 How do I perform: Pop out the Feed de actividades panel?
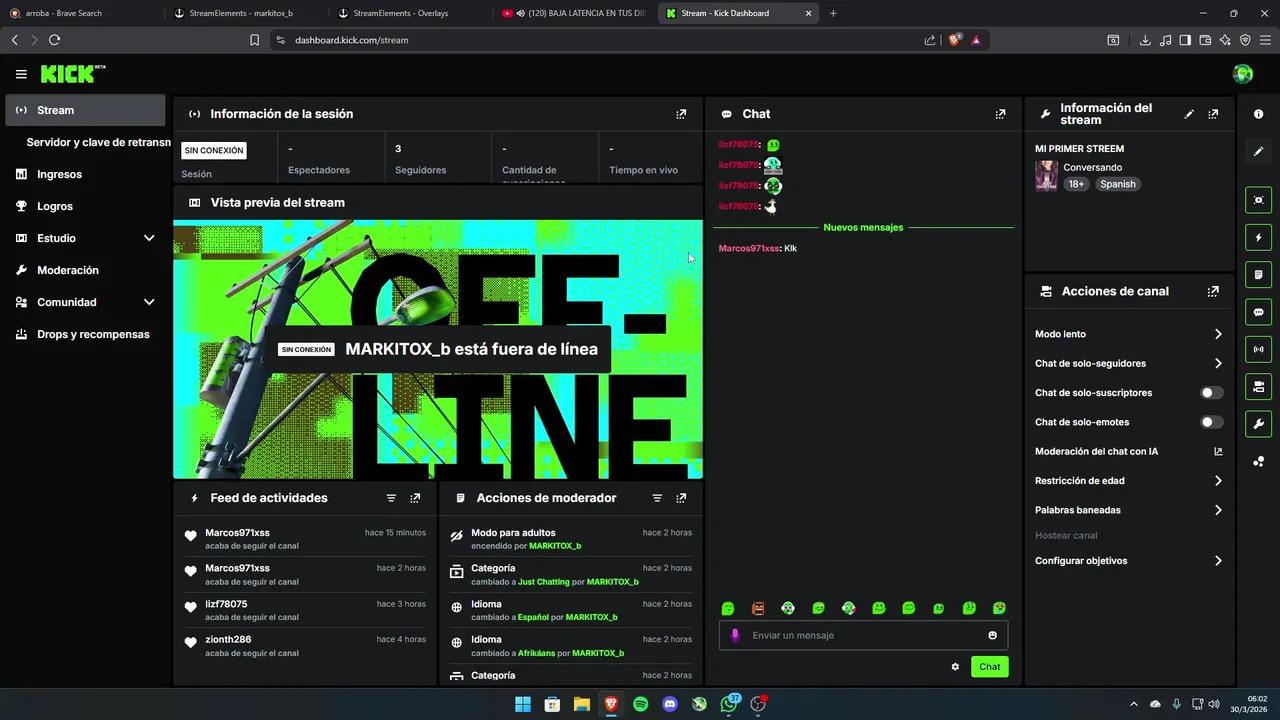[x=415, y=498]
